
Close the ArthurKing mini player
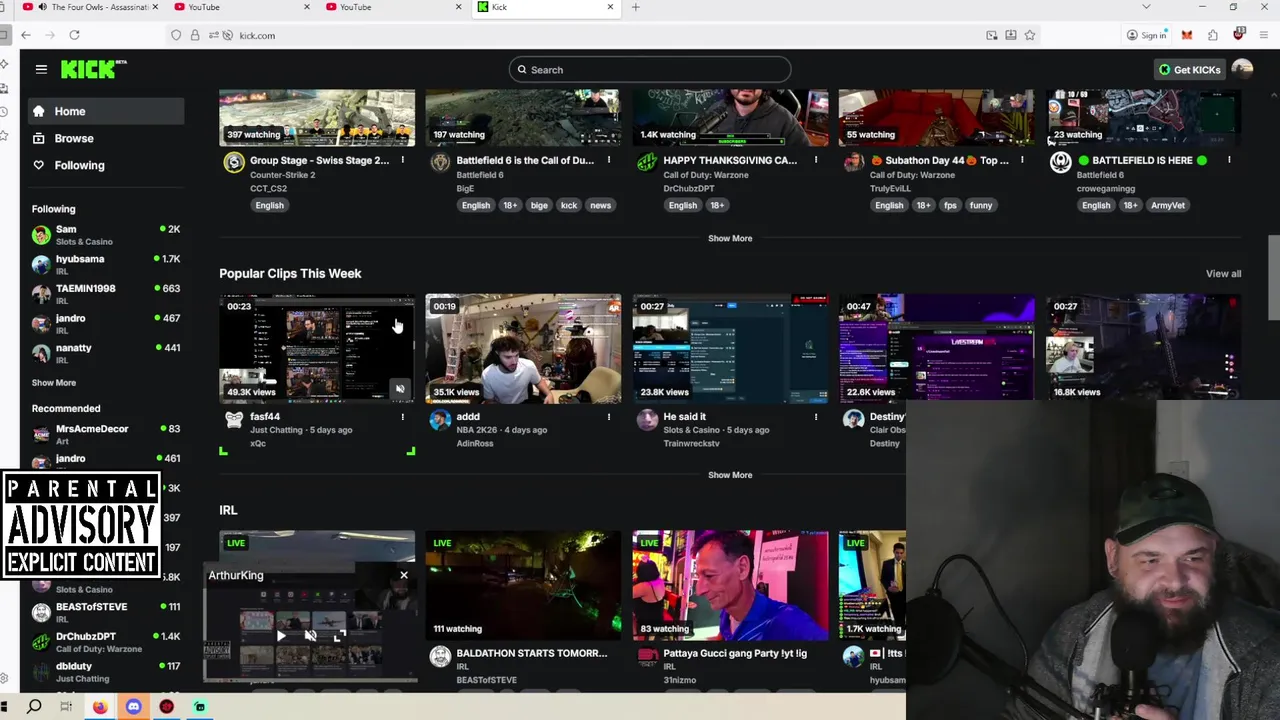(x=404, y=575)
